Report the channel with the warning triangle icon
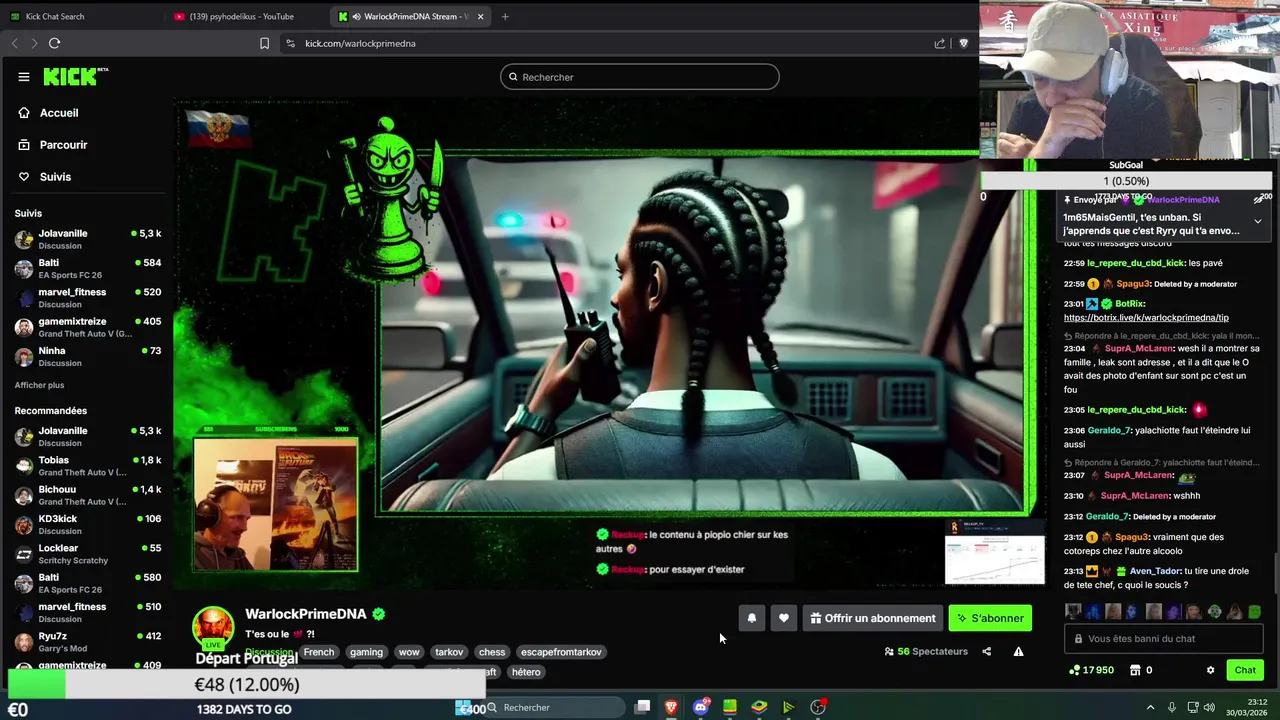 1018,651
